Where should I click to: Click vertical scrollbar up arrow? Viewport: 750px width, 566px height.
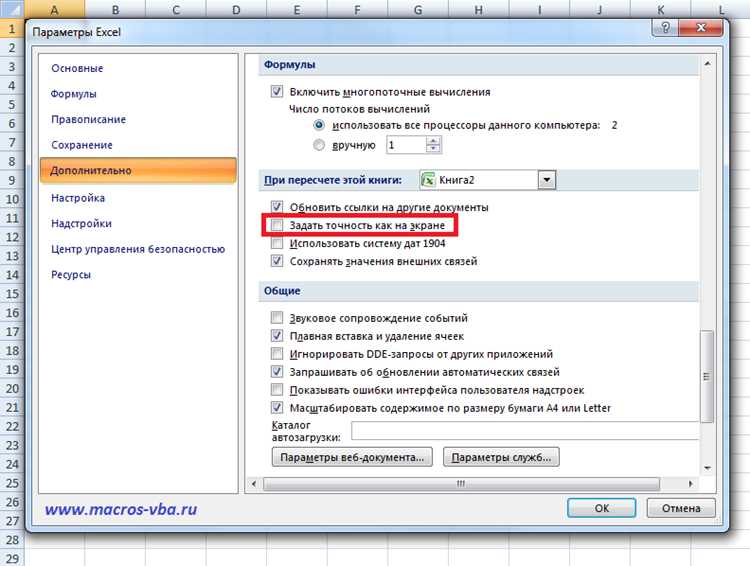tap(707, 64)
